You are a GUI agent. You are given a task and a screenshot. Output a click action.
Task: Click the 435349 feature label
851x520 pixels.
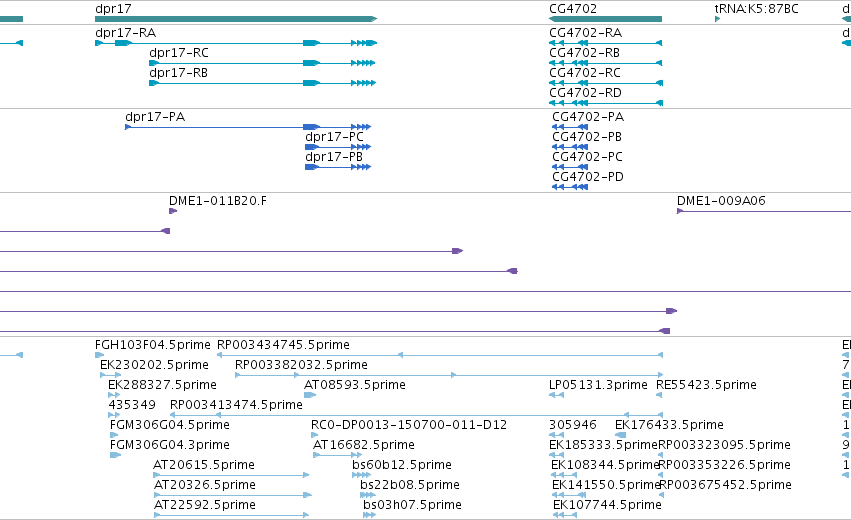point(132,405)
